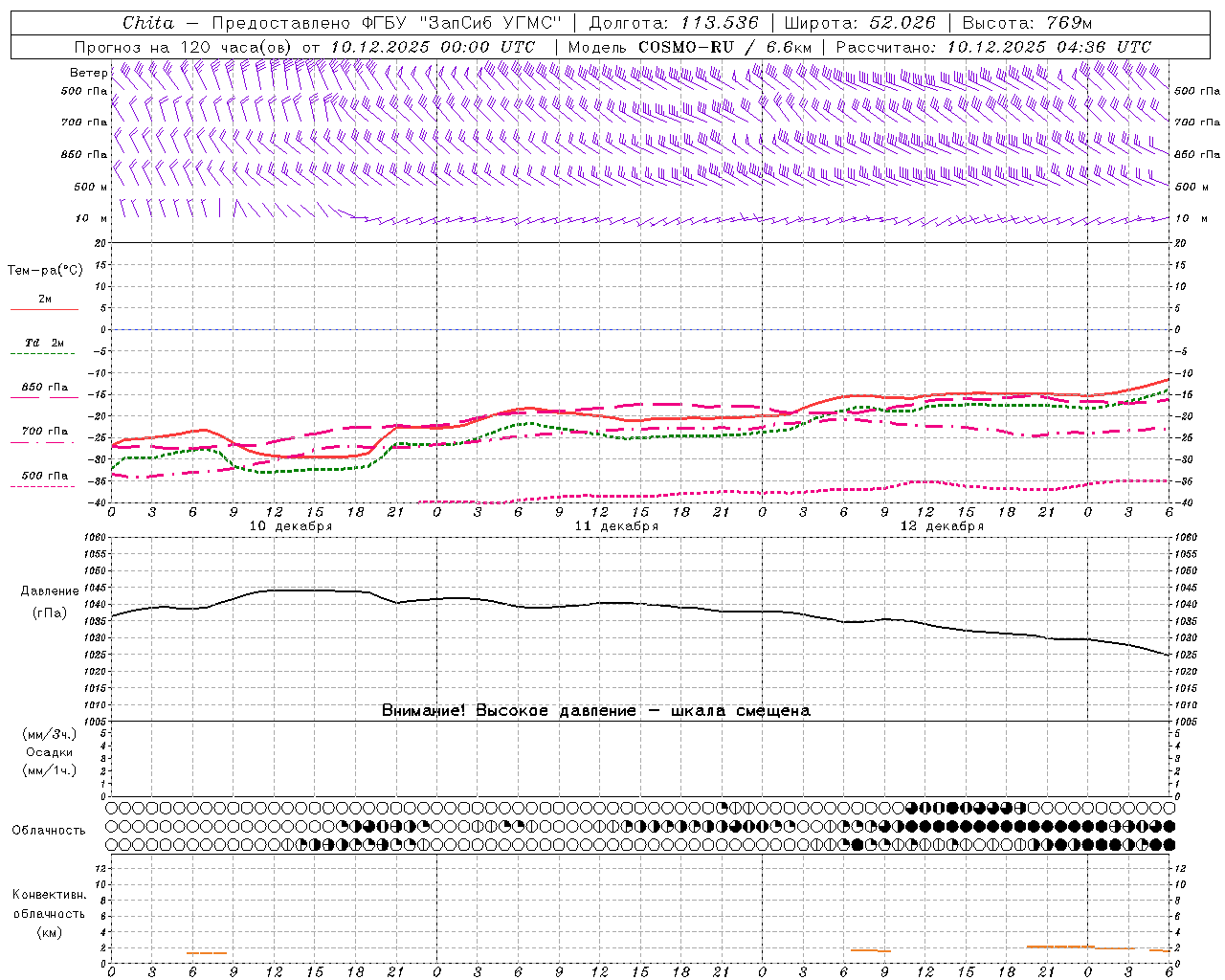Click the "Конвективн." convective label

coord(49,895)
